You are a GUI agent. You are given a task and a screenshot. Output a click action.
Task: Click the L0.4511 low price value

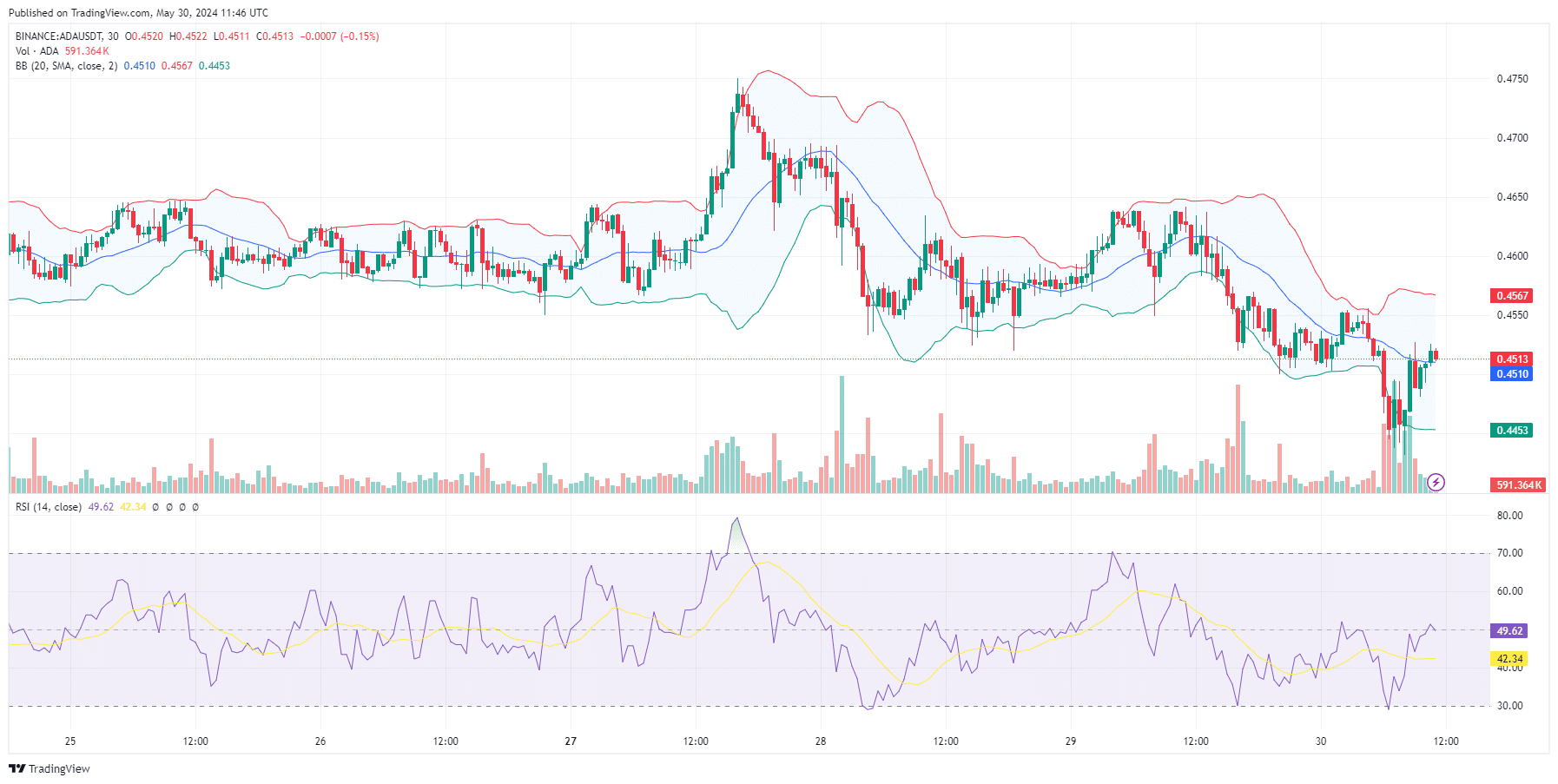click(x=232, y=36)
